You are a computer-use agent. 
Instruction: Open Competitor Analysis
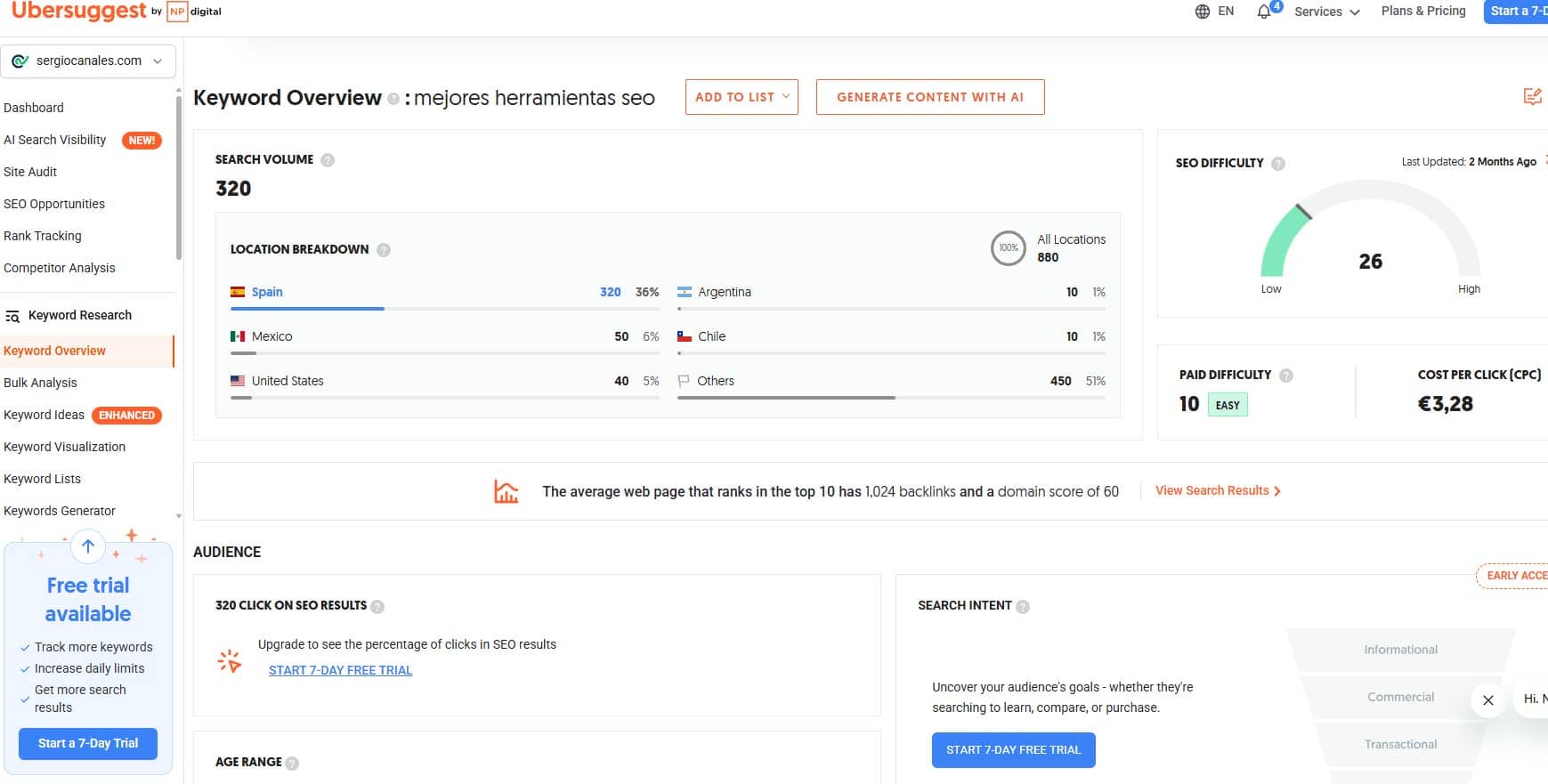60,268
